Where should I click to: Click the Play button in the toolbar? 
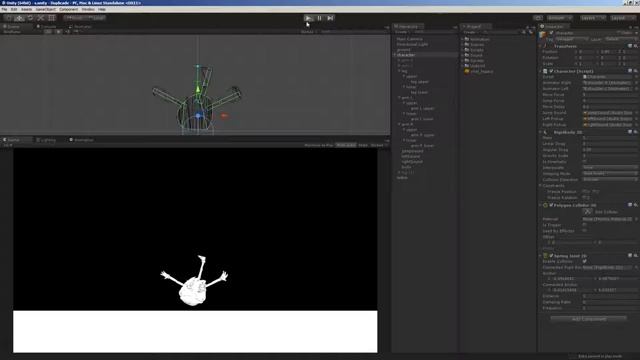pyautogui.click(x=309, y=18)
